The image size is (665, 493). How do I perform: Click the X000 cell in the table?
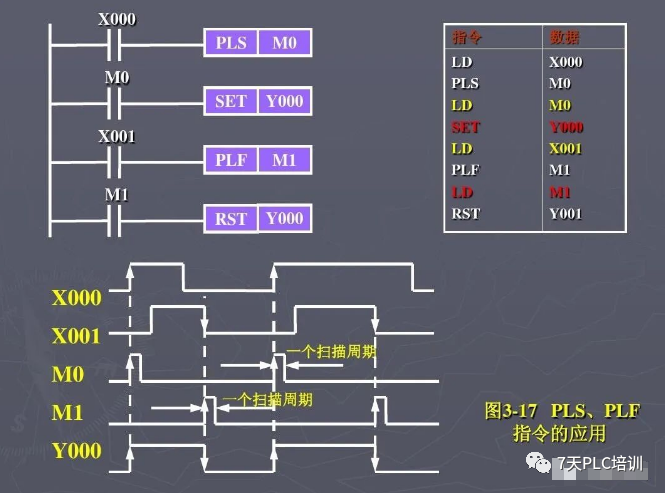566,62
